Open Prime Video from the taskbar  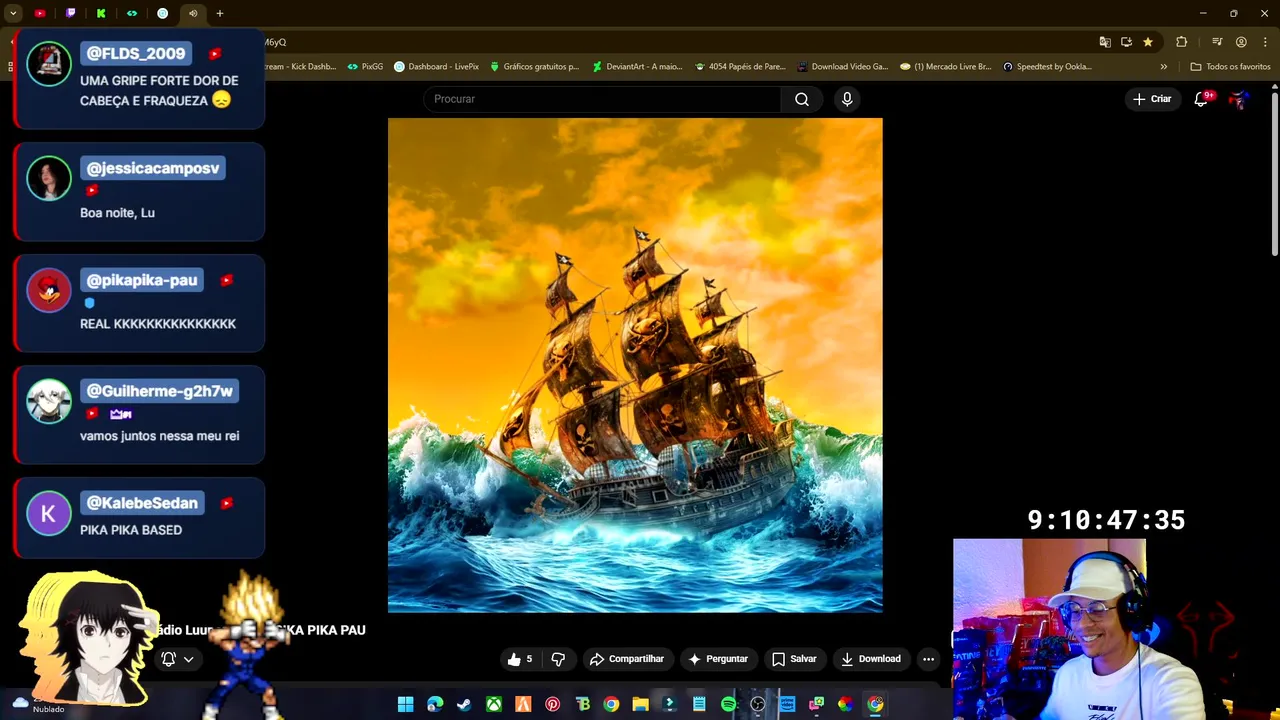787,704
